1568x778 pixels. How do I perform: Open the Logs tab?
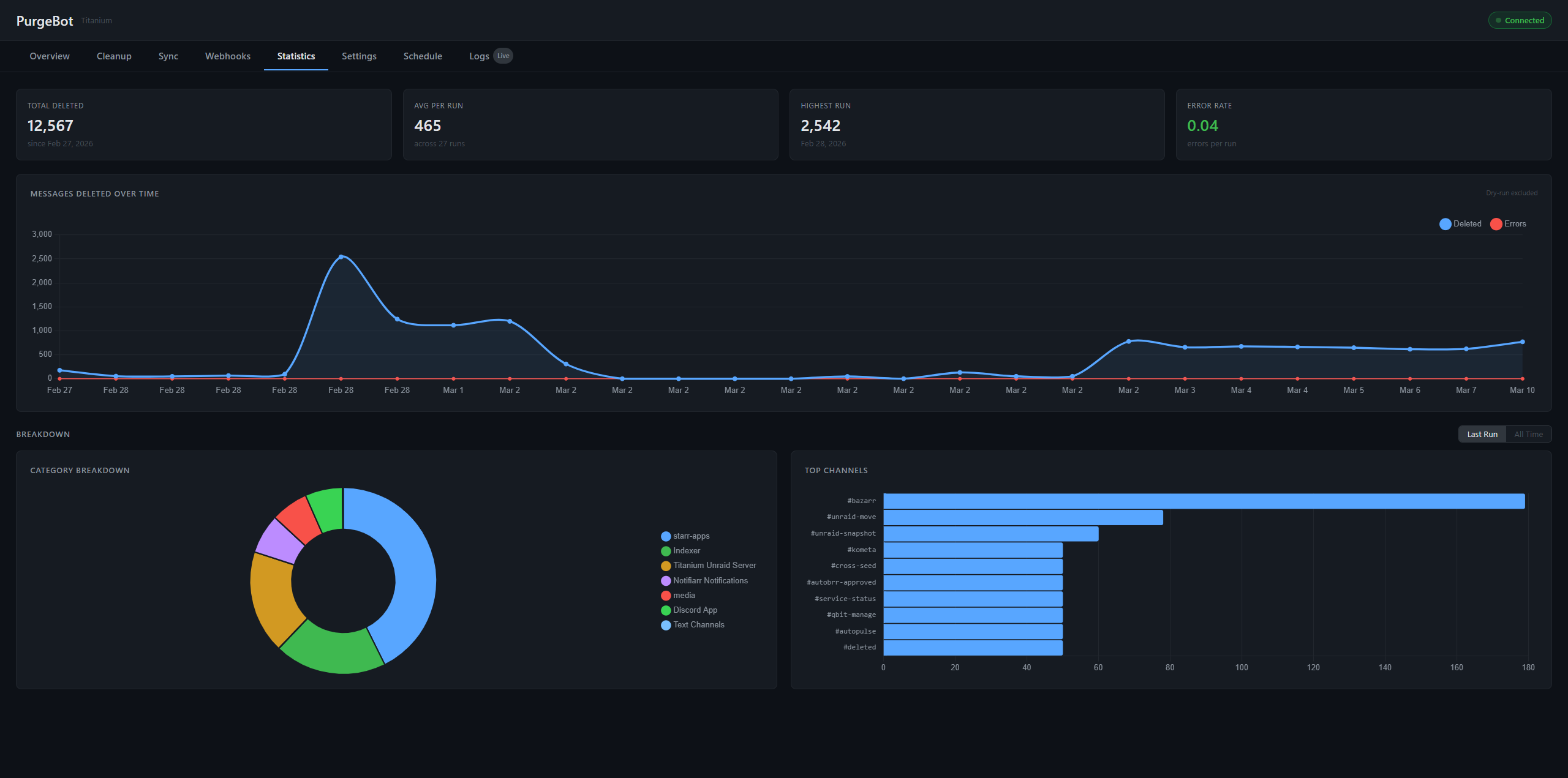[479, 56]
